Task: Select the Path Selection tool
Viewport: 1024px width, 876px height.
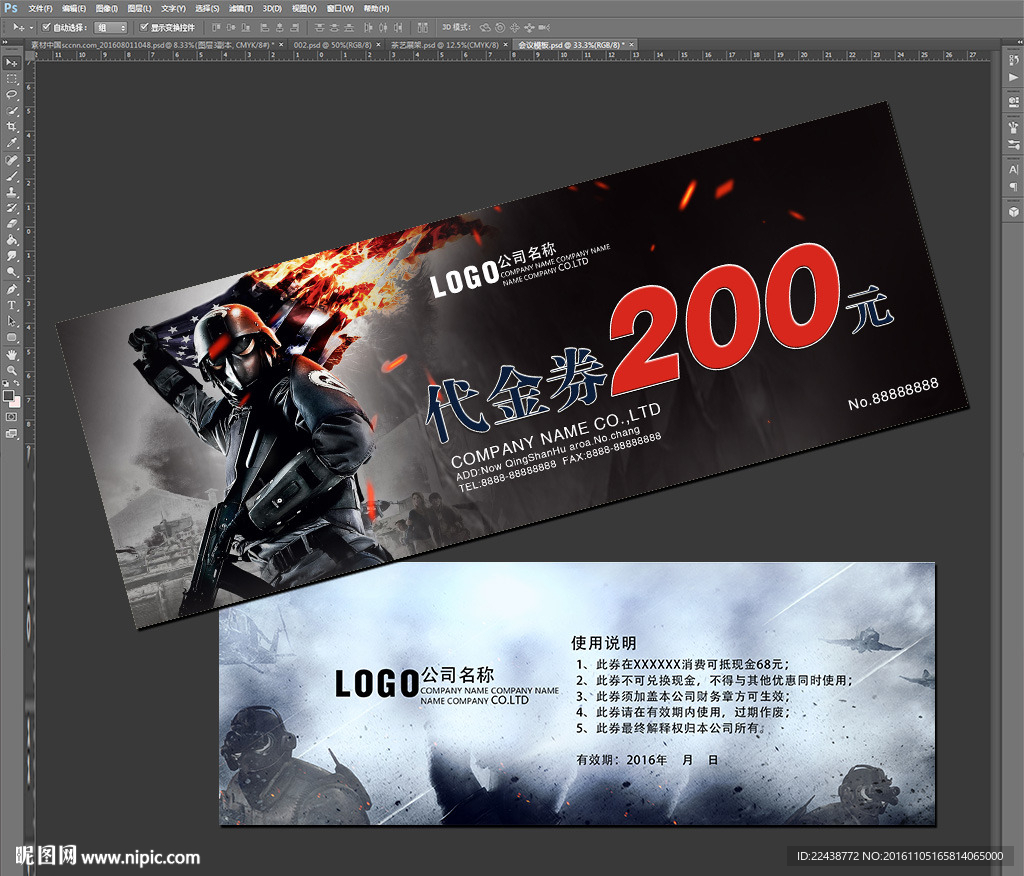Action: point(12,321)
